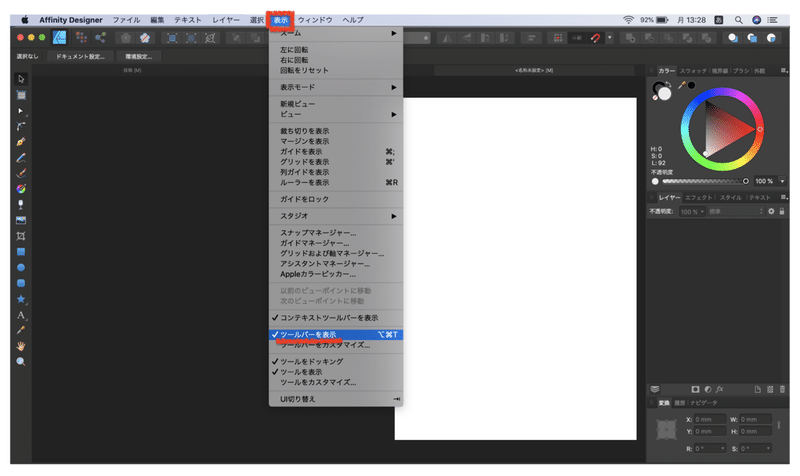Toggle ガイドをロック
The height and width of the screenshot is (476, 800).
tap(336, 199)
